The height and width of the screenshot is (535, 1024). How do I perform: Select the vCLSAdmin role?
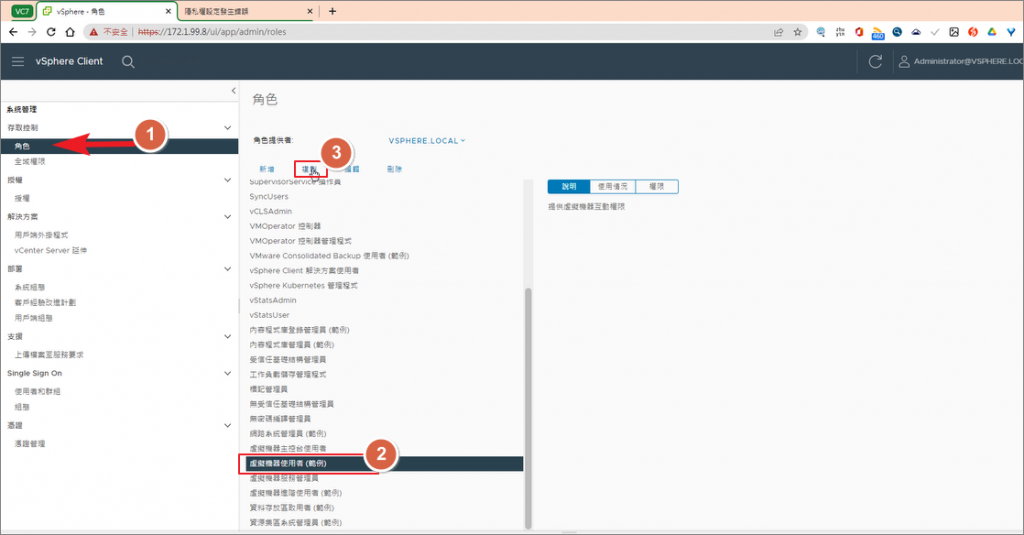click(270, 212)
